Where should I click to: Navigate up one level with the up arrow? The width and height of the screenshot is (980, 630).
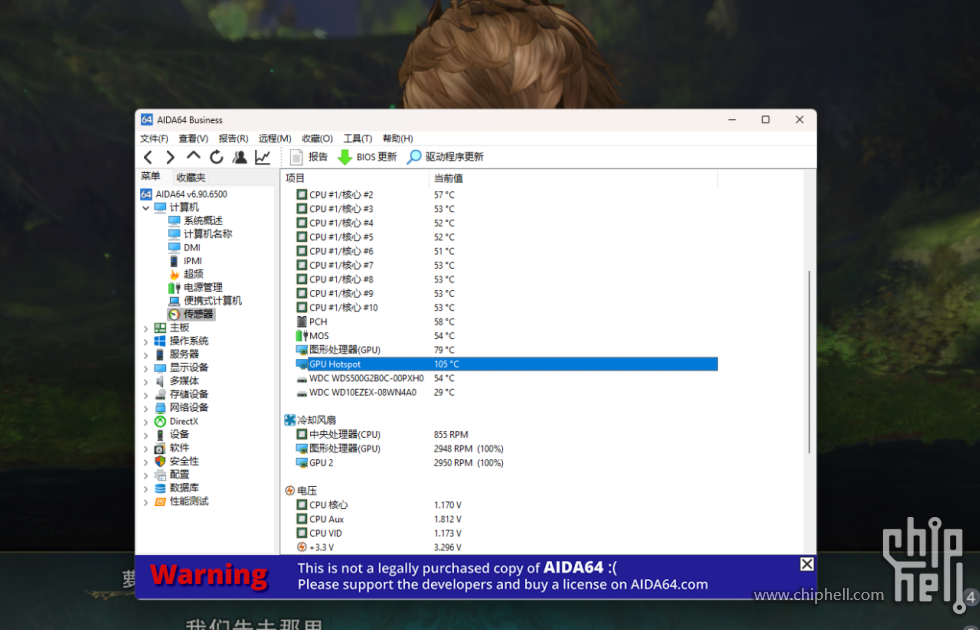(194, 157)
